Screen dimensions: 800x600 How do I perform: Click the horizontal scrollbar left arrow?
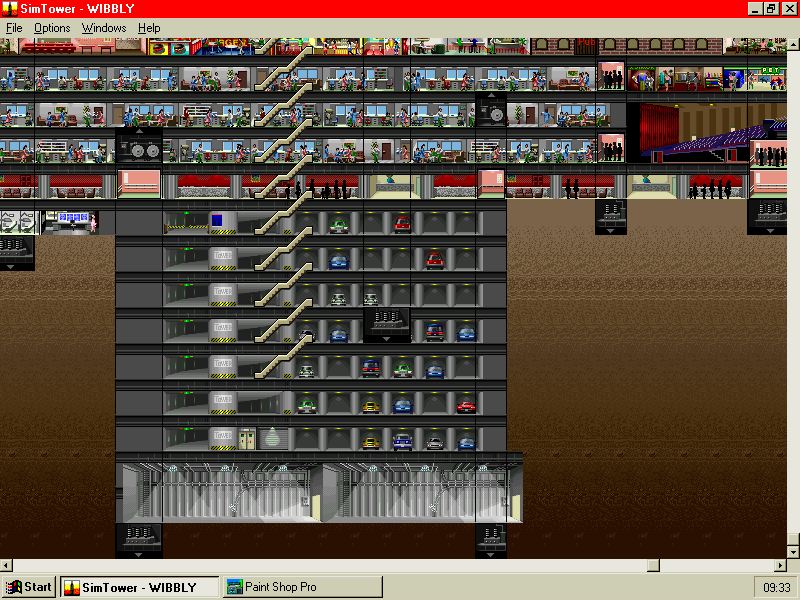[x=6, y=565]
